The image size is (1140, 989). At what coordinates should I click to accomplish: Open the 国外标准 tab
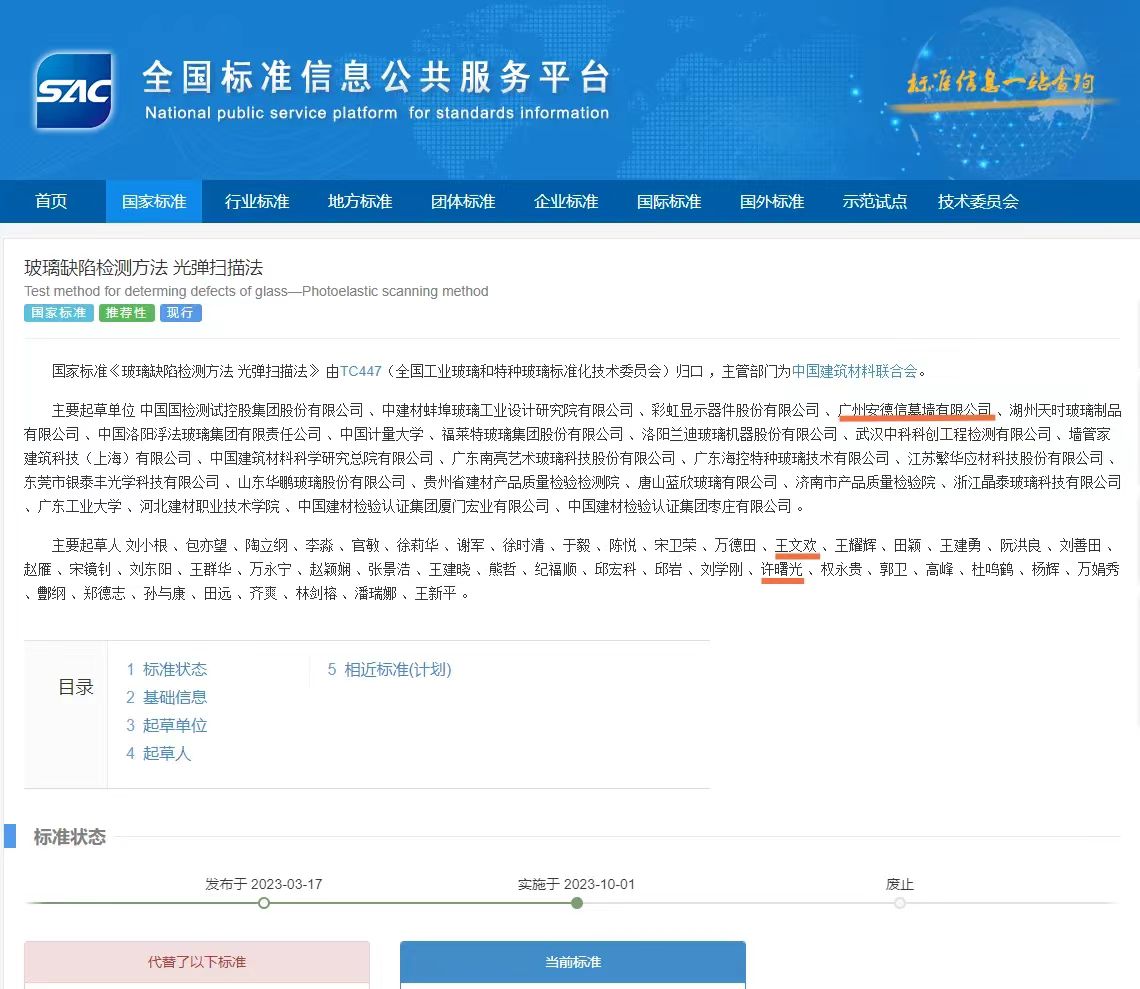[772, 201]
